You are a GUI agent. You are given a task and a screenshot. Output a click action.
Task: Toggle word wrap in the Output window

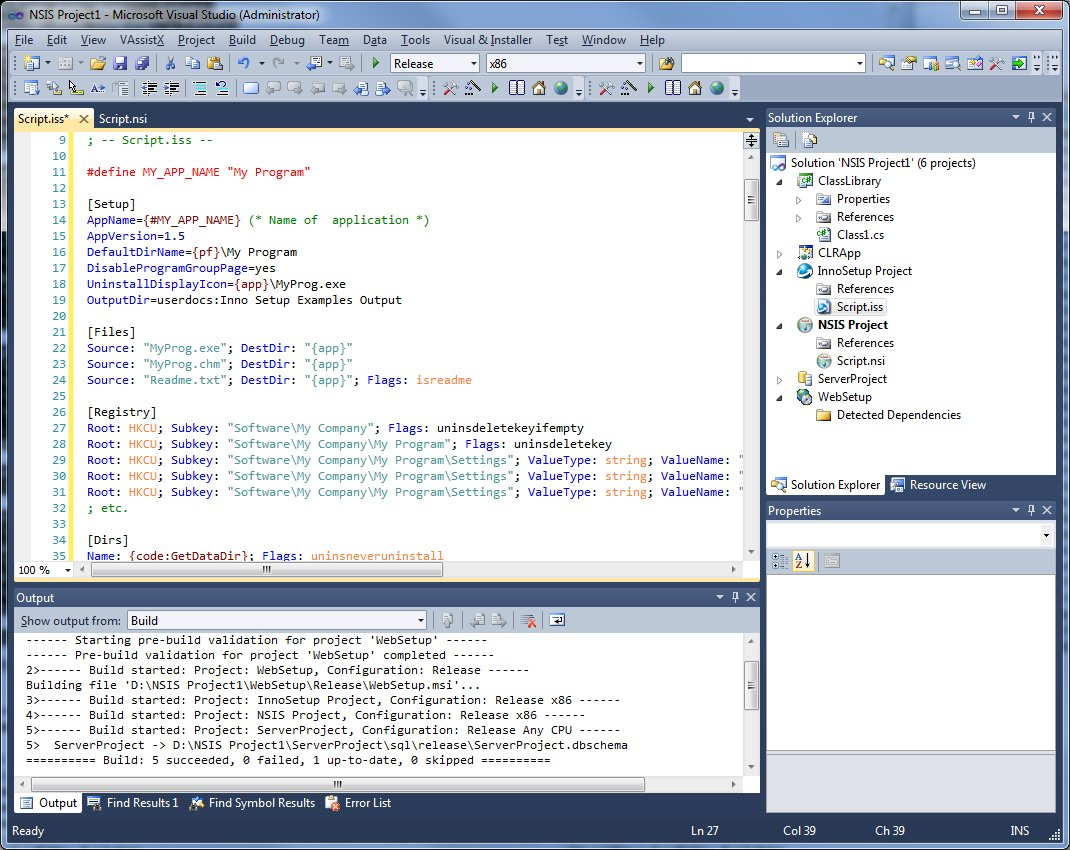tap(557, 620)
